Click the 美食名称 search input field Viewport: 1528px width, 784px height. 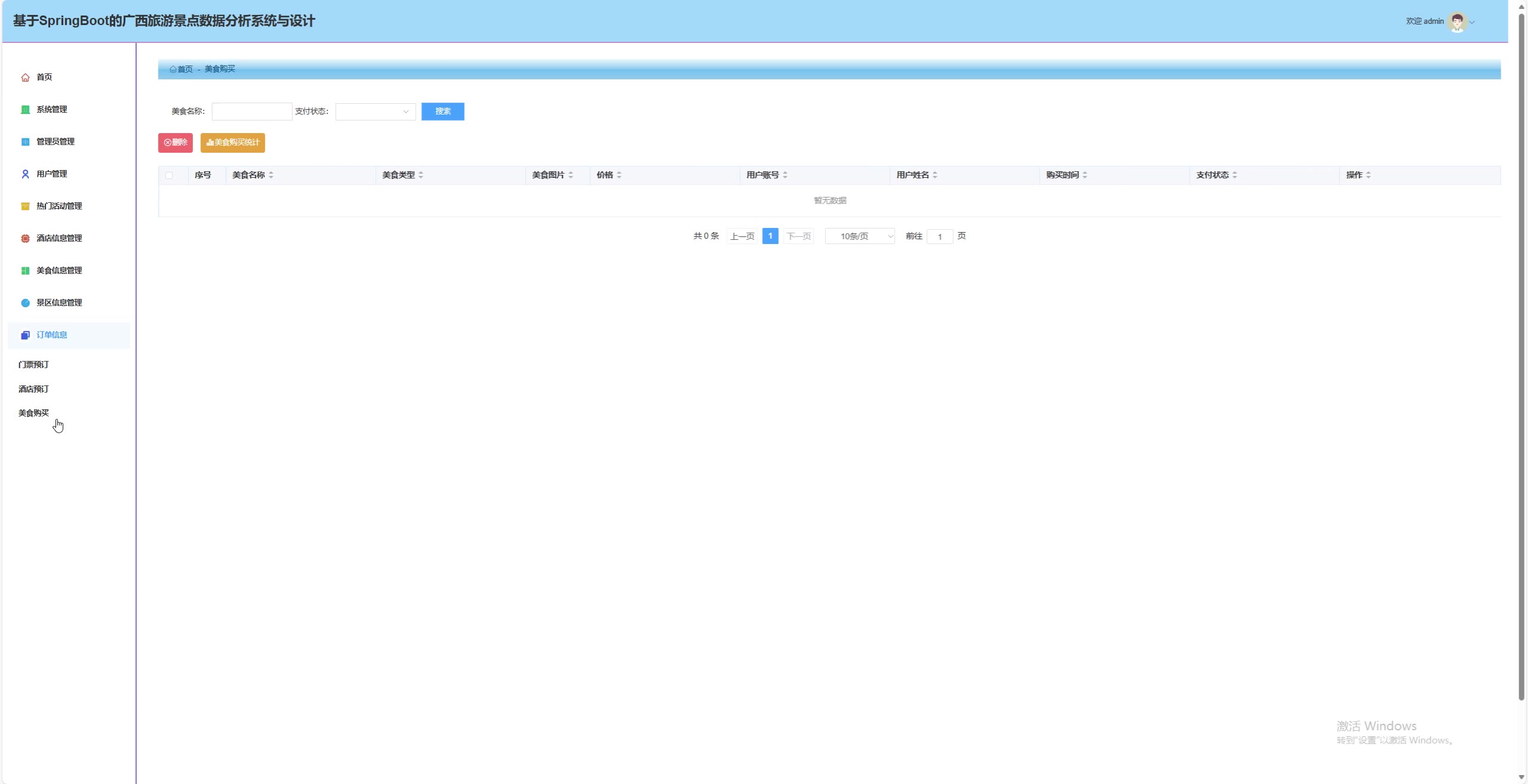point(252,112)
